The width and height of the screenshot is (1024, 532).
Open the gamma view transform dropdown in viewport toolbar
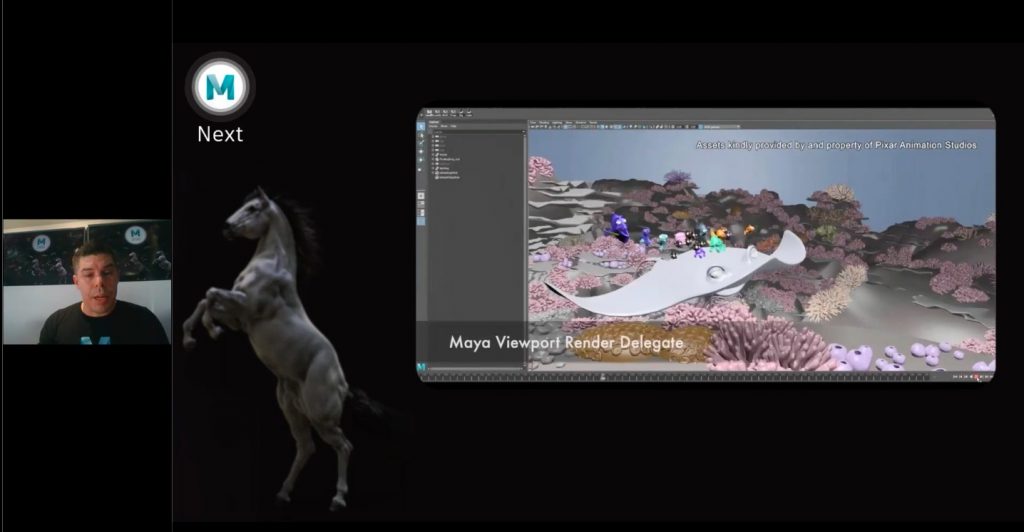[720, 126]
